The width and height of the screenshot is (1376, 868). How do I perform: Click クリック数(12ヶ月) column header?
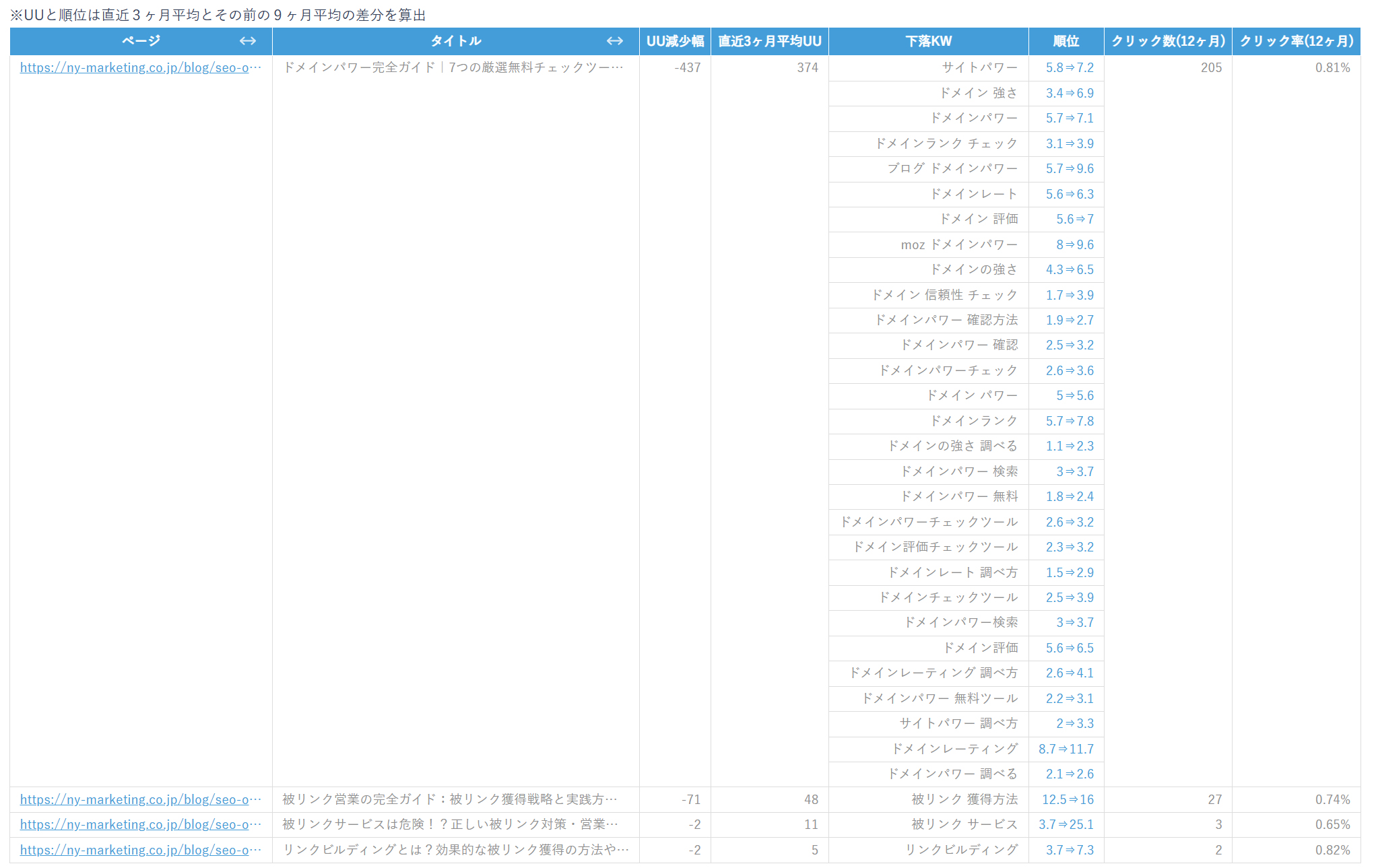[x=1168, y=41]
